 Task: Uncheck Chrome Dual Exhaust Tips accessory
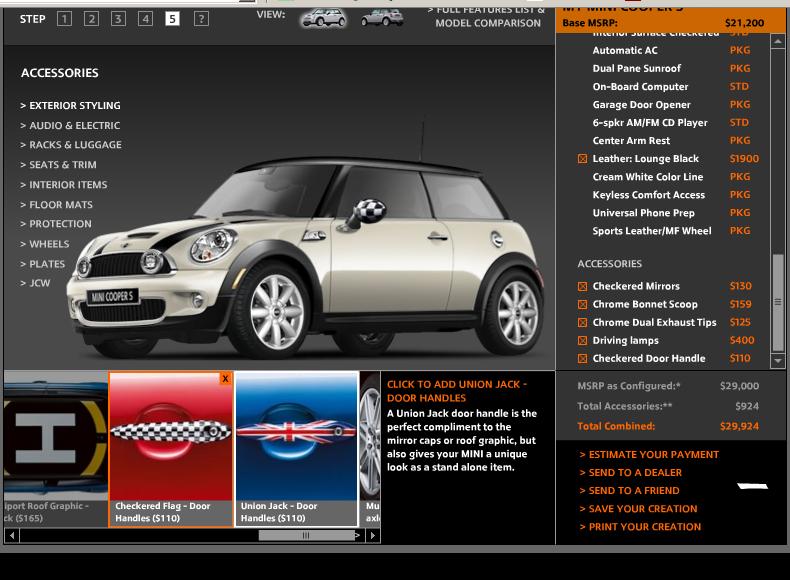[x=582, y=323]
